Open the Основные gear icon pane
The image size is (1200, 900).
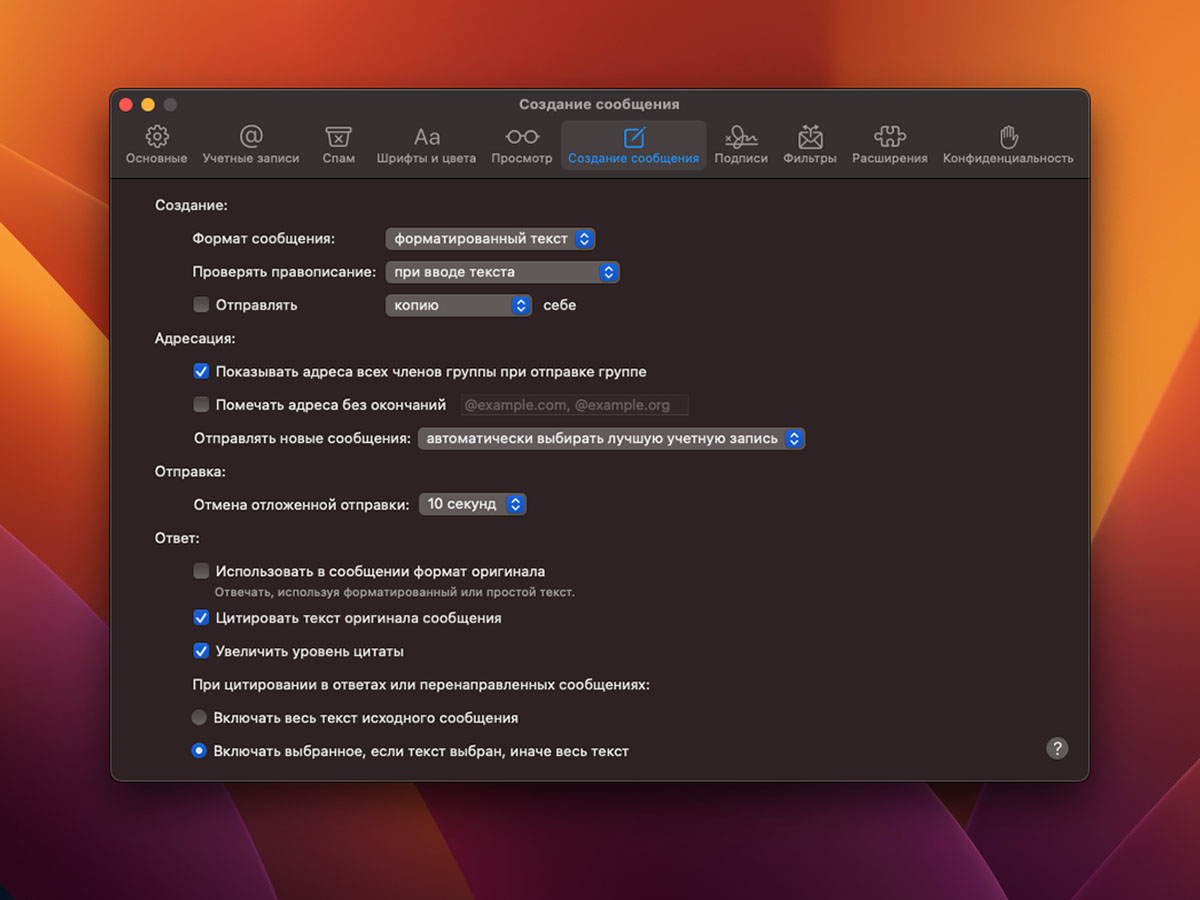156,145
